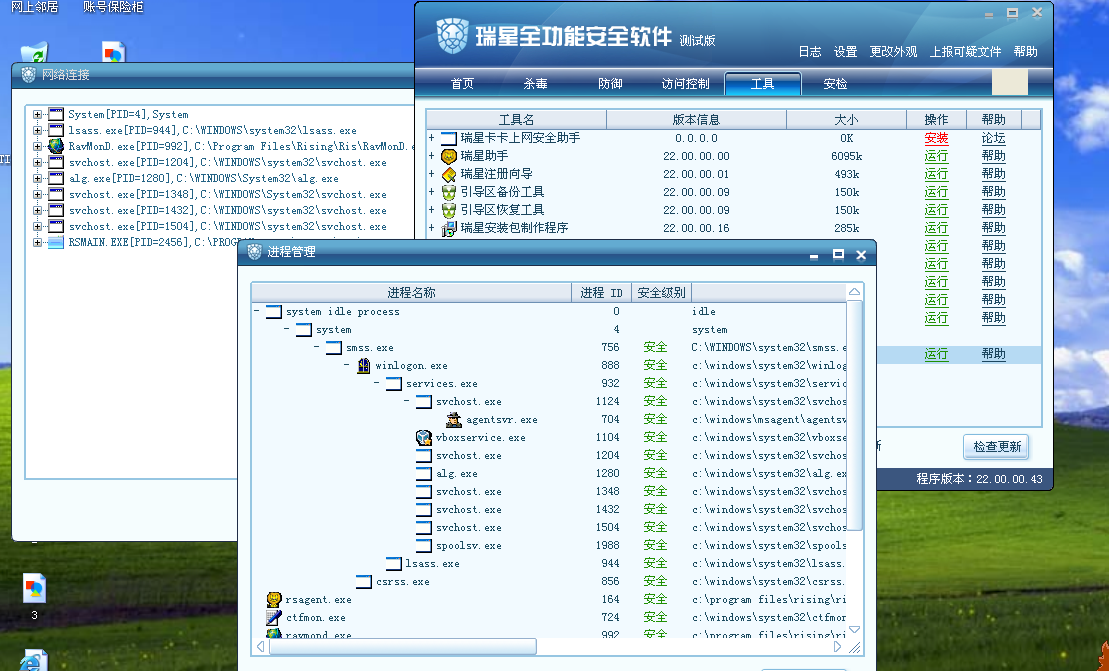Click 大小 column header in tools list
The width and height of the screenshot is (1109, 671).
(846, 119)
